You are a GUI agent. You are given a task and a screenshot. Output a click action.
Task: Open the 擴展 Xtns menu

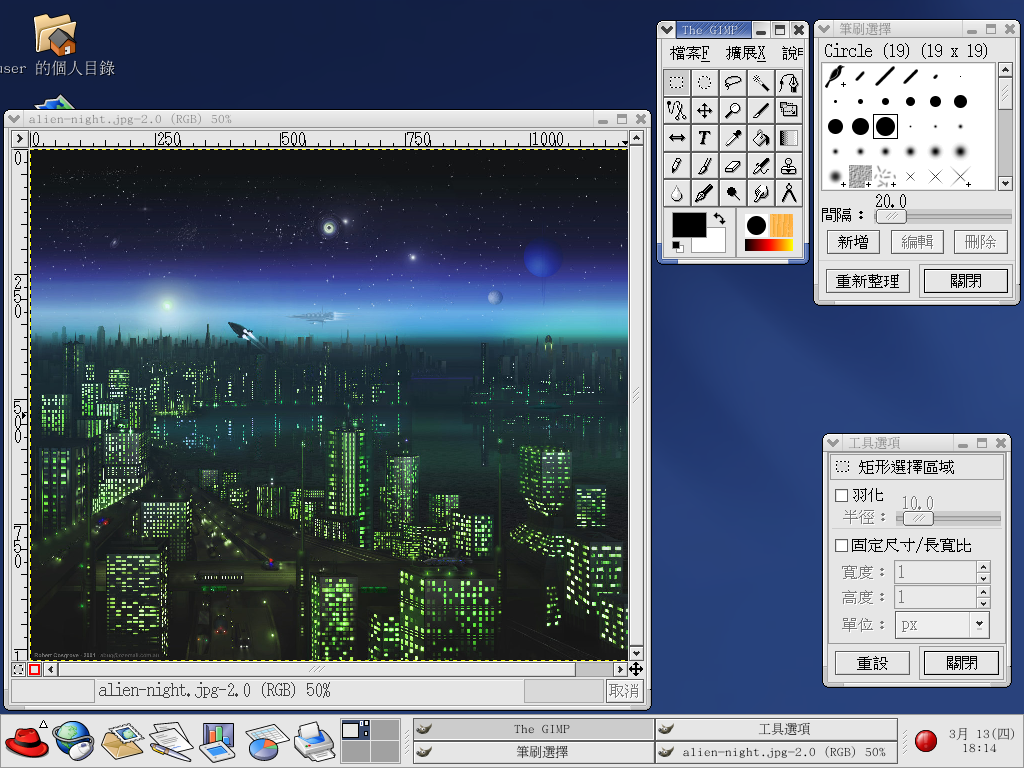[745, 53]
